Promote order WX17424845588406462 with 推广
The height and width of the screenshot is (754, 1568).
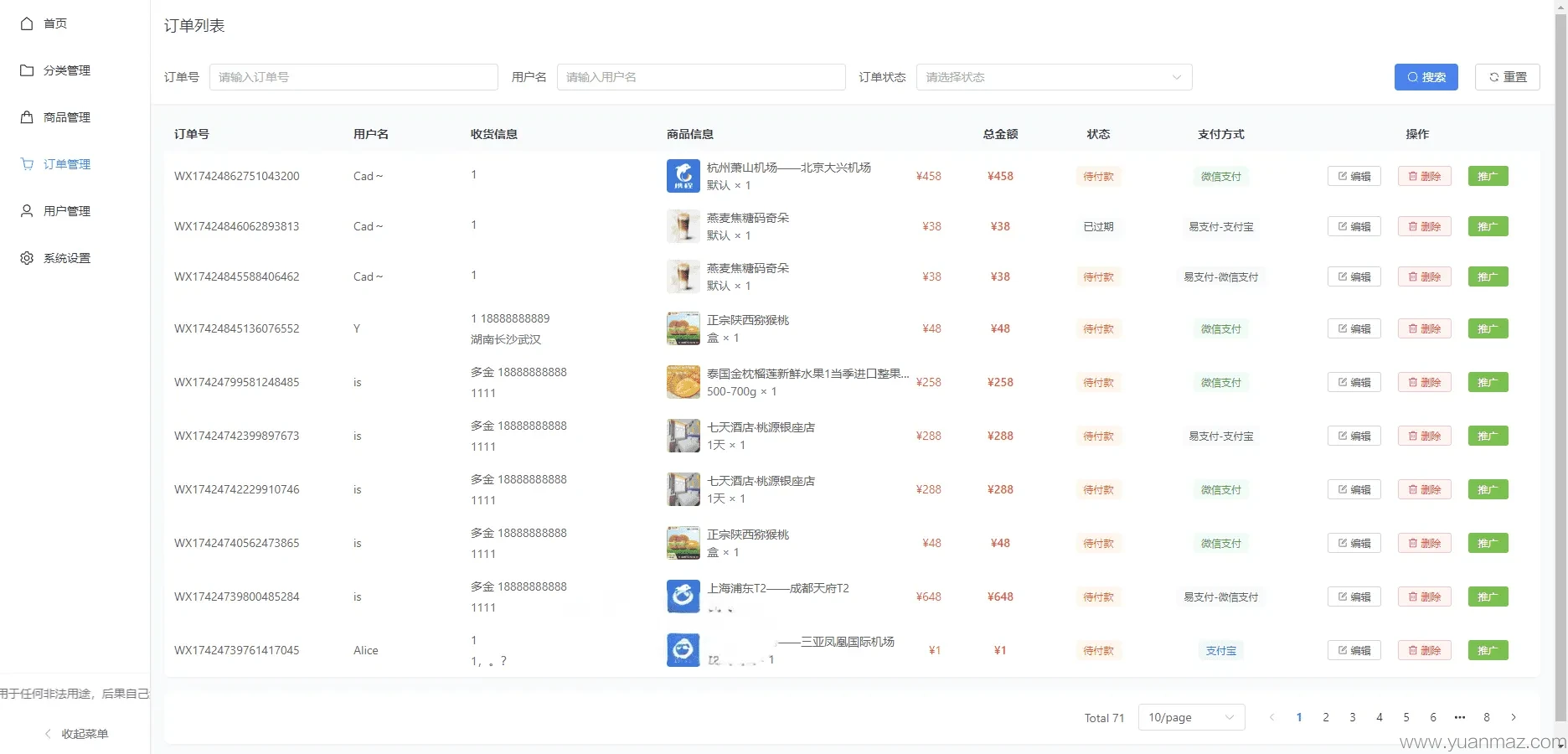(1488, 276)
